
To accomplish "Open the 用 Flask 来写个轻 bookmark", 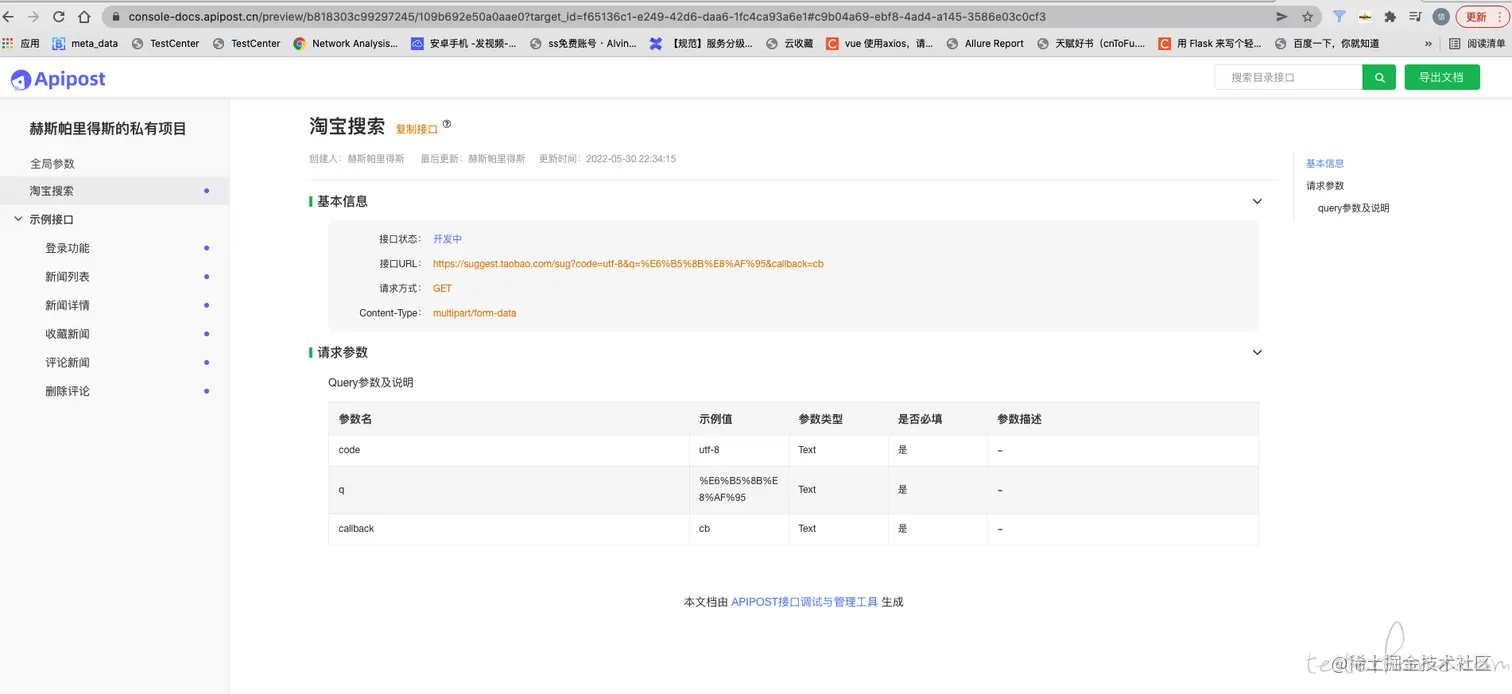I will (x=1210, y=43).
